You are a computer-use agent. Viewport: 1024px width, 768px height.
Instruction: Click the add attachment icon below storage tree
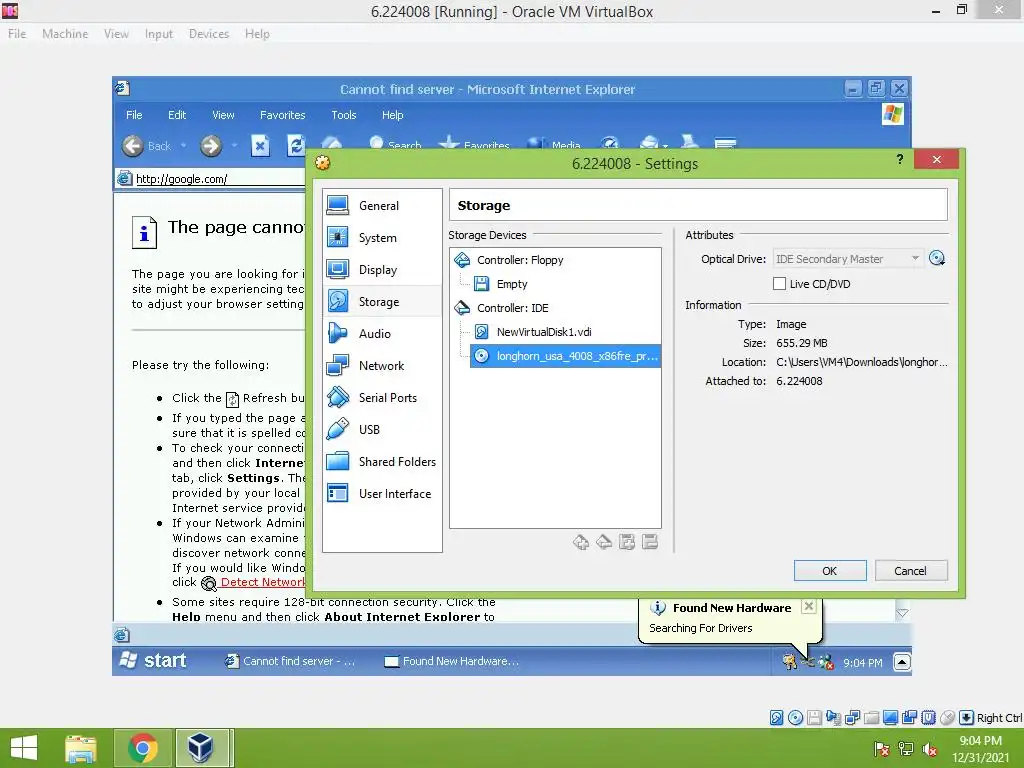click(x=627, y=542)
